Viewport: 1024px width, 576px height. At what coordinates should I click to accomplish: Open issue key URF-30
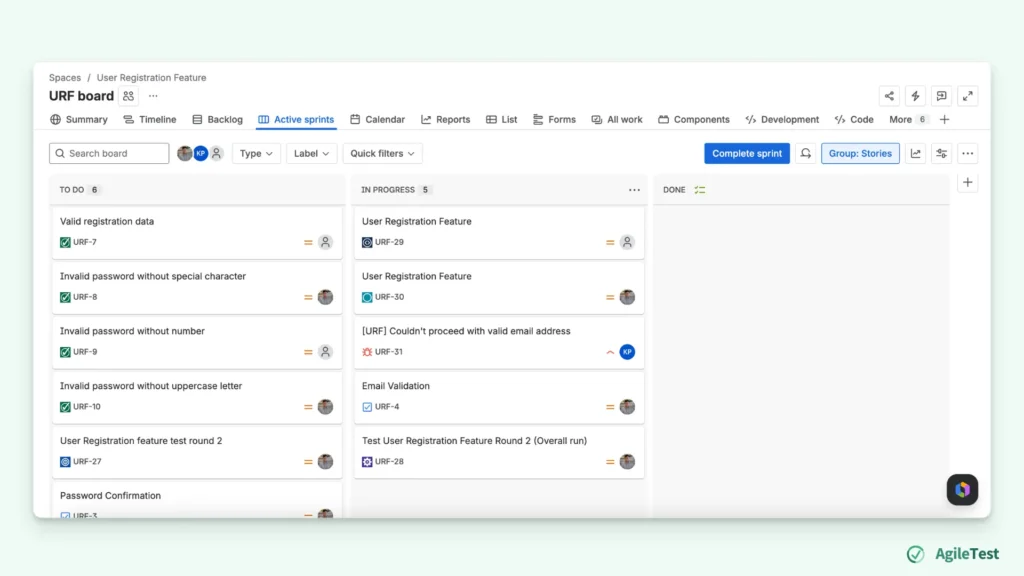(389, 297)
